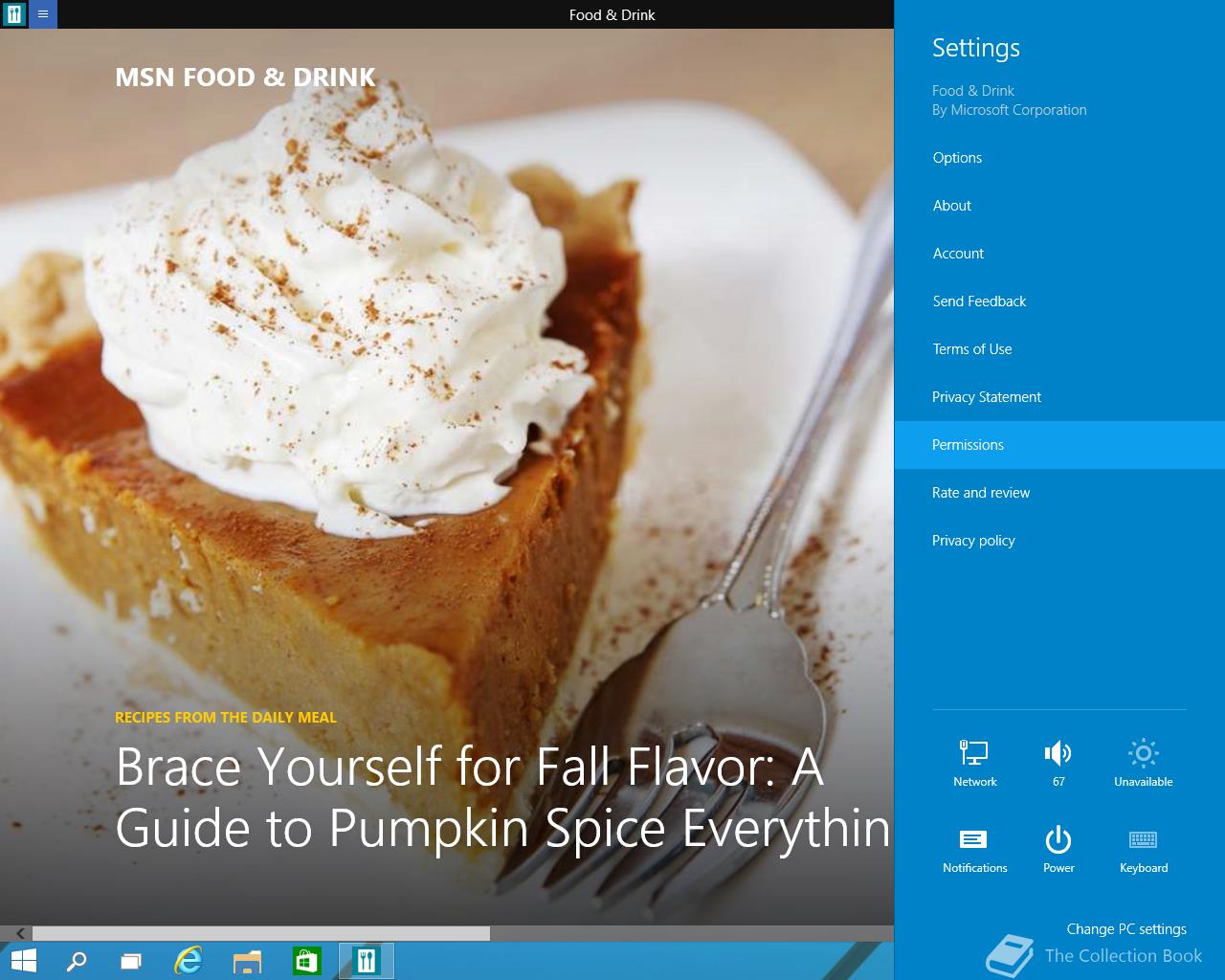The image size is (1225, 980).
Task: Launch Search from the taskbar
Action: point(77,961)
